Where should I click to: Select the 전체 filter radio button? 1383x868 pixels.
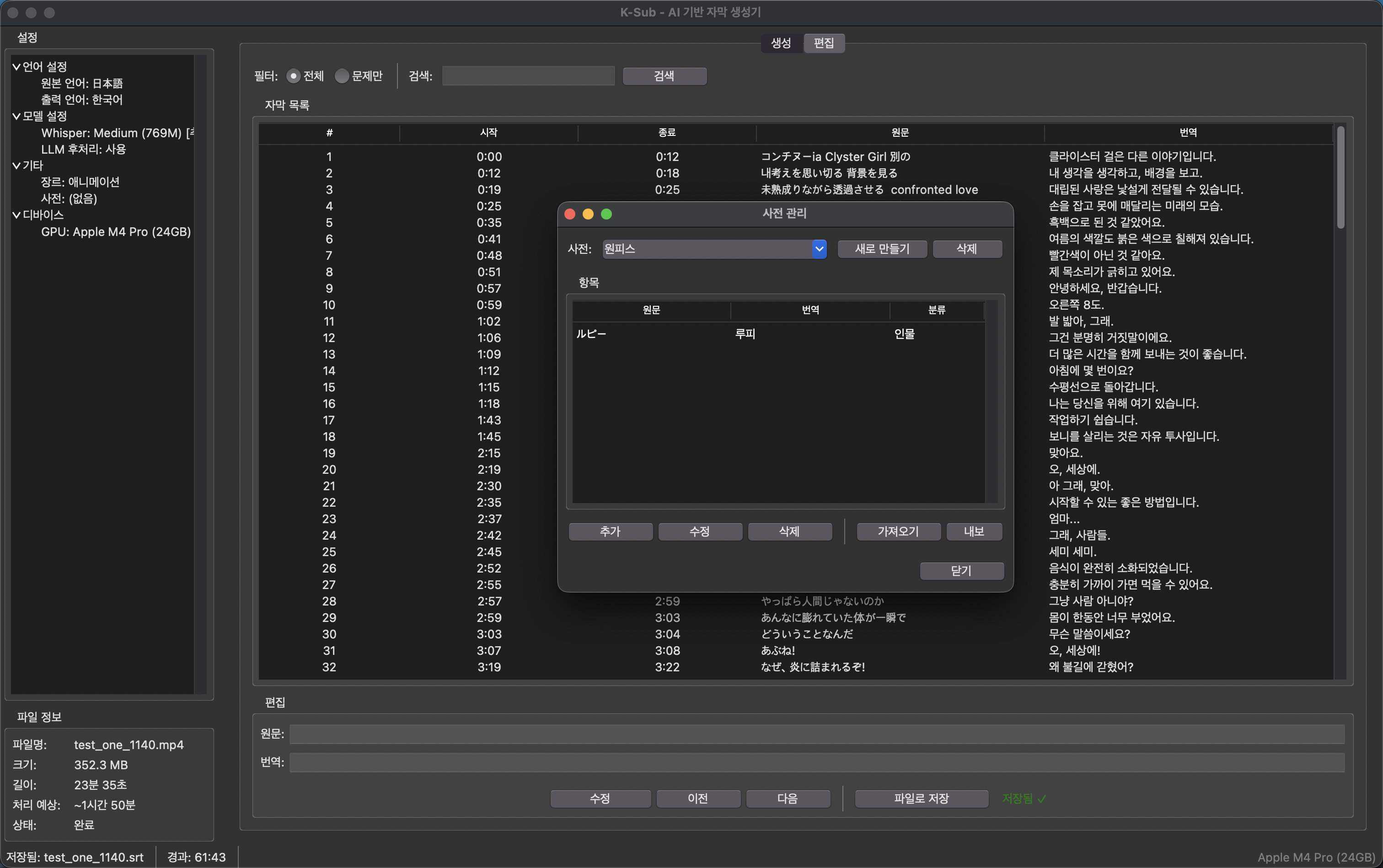click(x=293, y=76)
